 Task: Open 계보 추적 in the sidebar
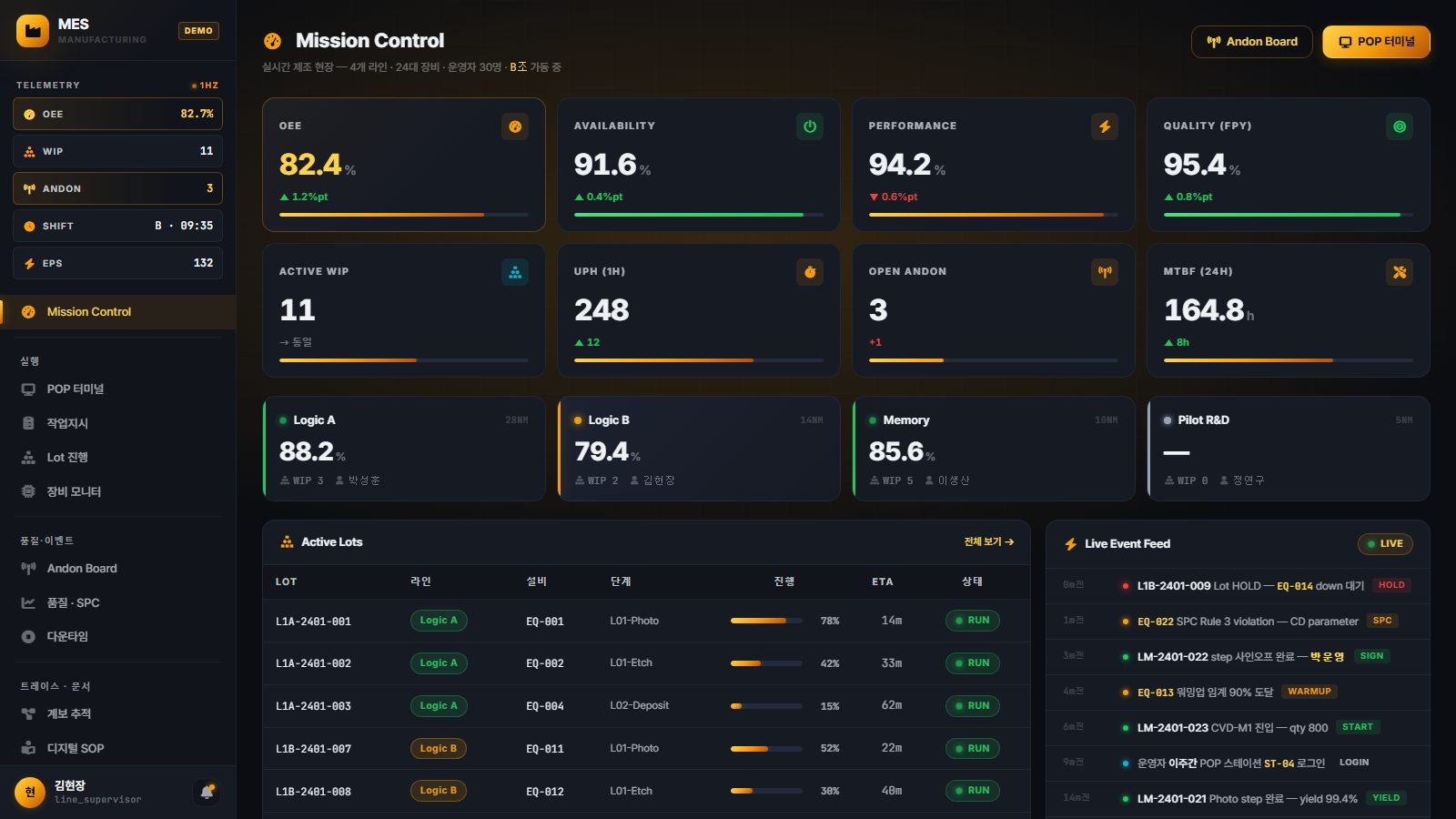tap(118, 714)
